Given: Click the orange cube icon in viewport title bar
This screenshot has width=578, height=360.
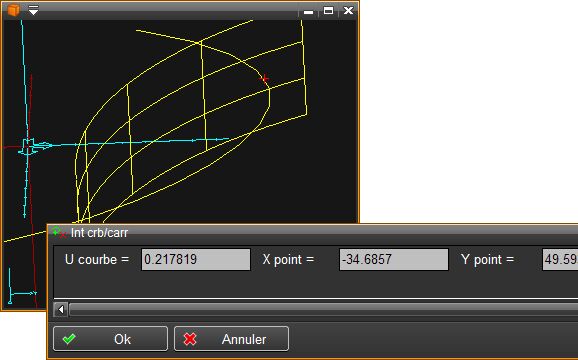Looking at the screenshot, I should point(13,10).
